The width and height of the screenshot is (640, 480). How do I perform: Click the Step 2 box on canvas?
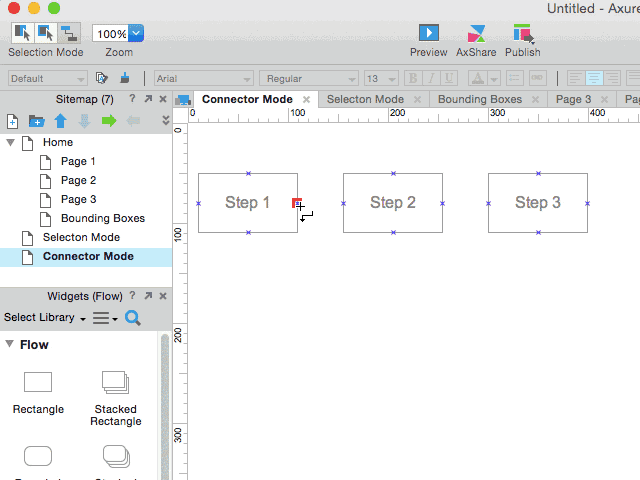tap(393, 203)
